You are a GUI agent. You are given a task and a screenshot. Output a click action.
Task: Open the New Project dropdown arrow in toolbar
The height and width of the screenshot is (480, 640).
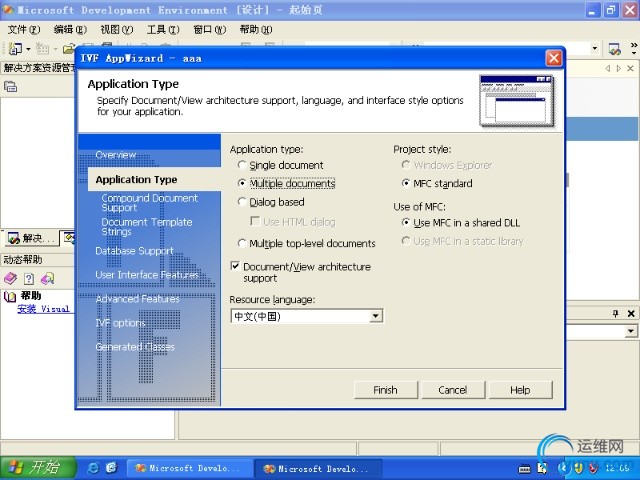[x=28, y=49]
